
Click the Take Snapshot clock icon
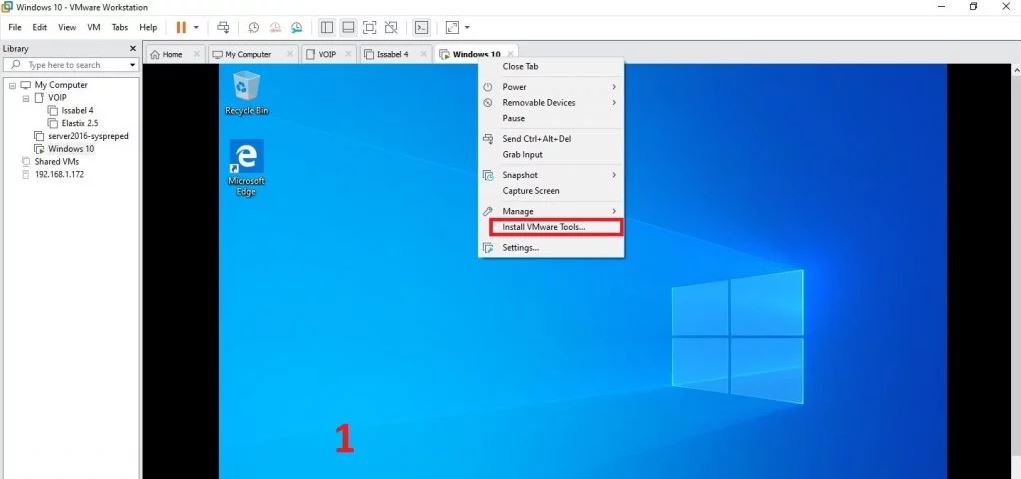click(x=254, y=27)
